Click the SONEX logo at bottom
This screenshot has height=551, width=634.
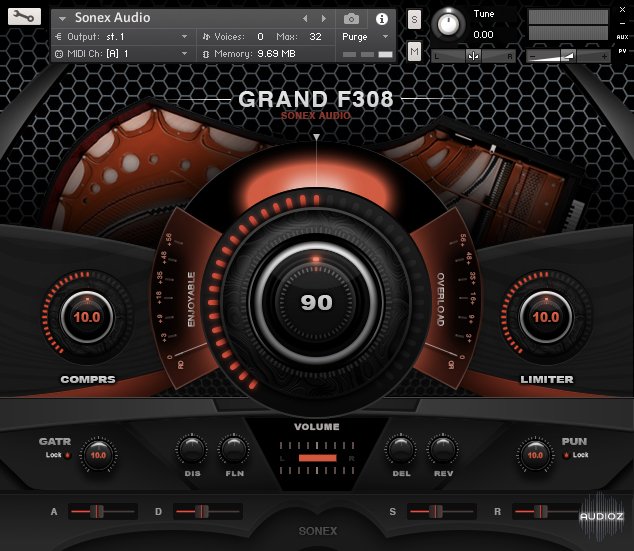(x=318, y=531)
